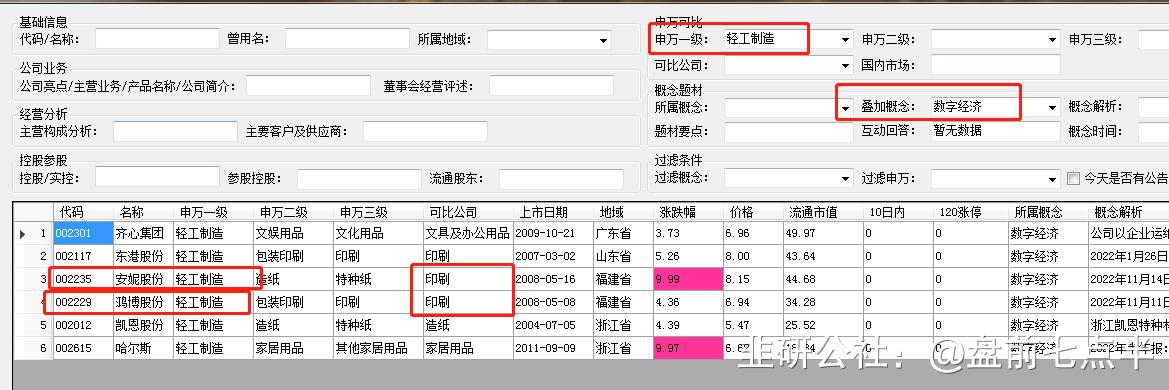This screenshot has width=1169, height=390.
Task: Click the 题材要点 input field
Action: coord(788,132)
